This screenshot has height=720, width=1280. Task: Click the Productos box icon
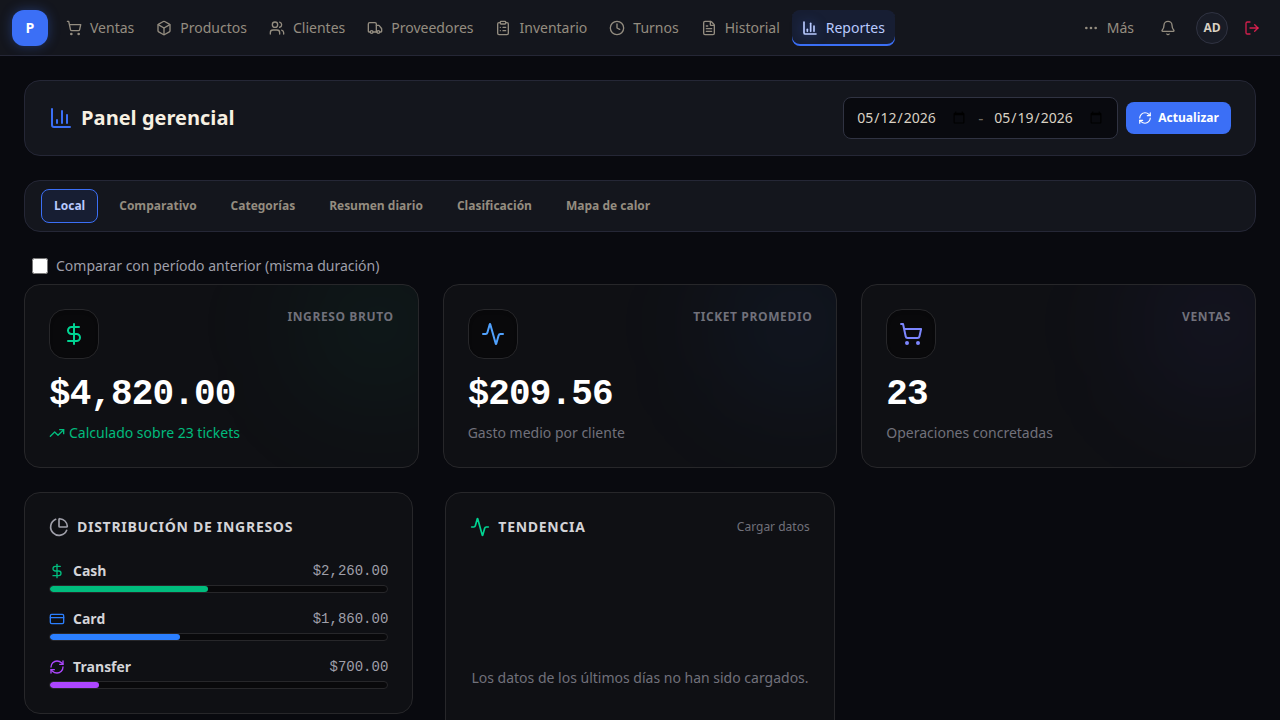(x=164, y=28)
